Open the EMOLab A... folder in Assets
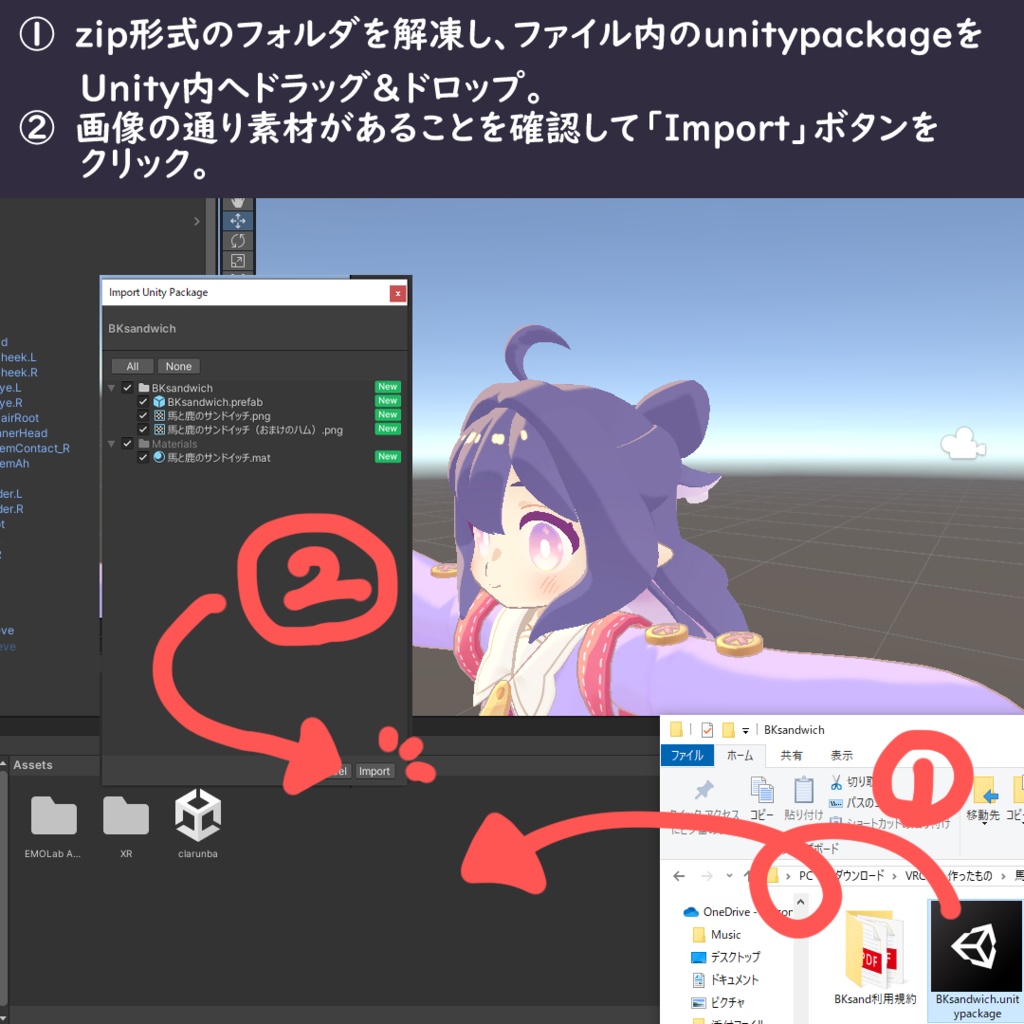 click(x=54, y=816)
